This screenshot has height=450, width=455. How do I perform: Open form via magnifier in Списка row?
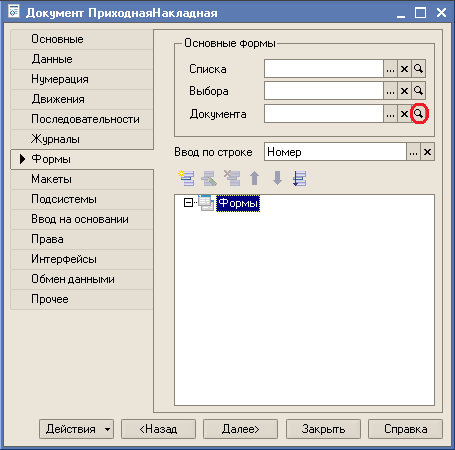pyautogui.click(x=418, y=69)
